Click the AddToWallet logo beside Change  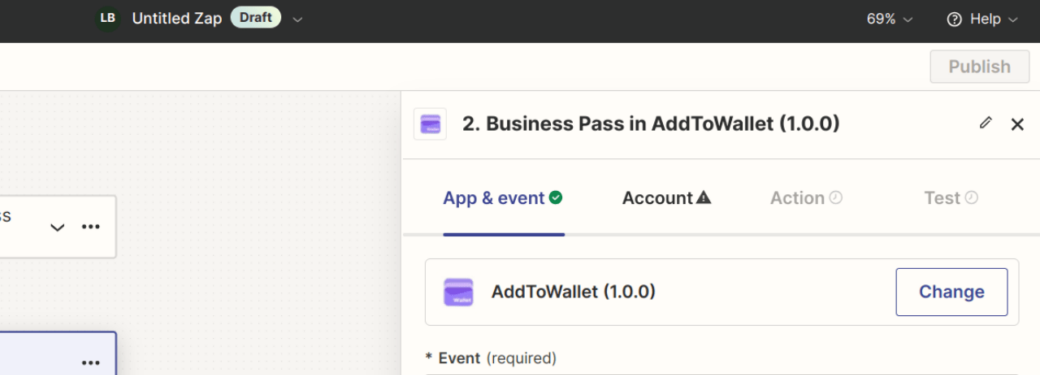[458, 292]
